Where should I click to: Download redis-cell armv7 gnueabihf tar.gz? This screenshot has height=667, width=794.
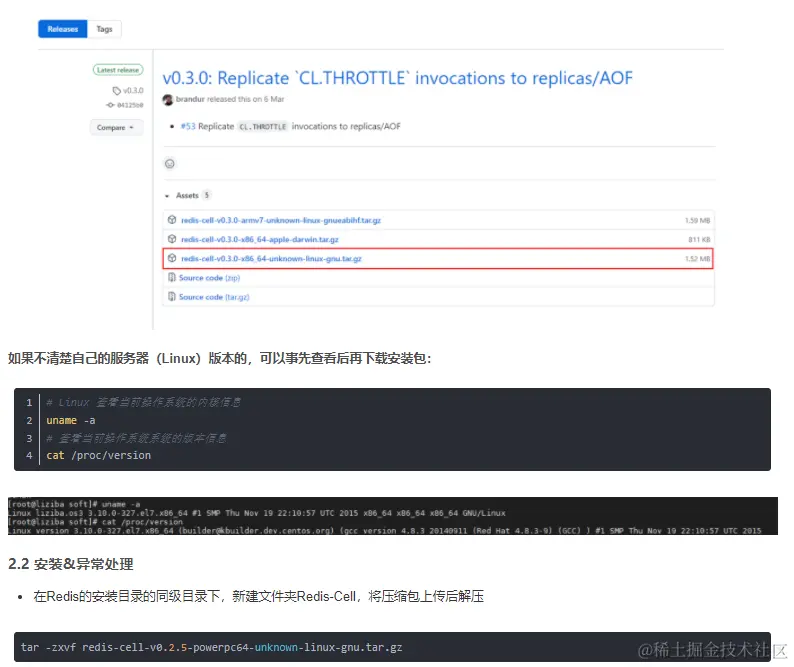click(281, 220)
